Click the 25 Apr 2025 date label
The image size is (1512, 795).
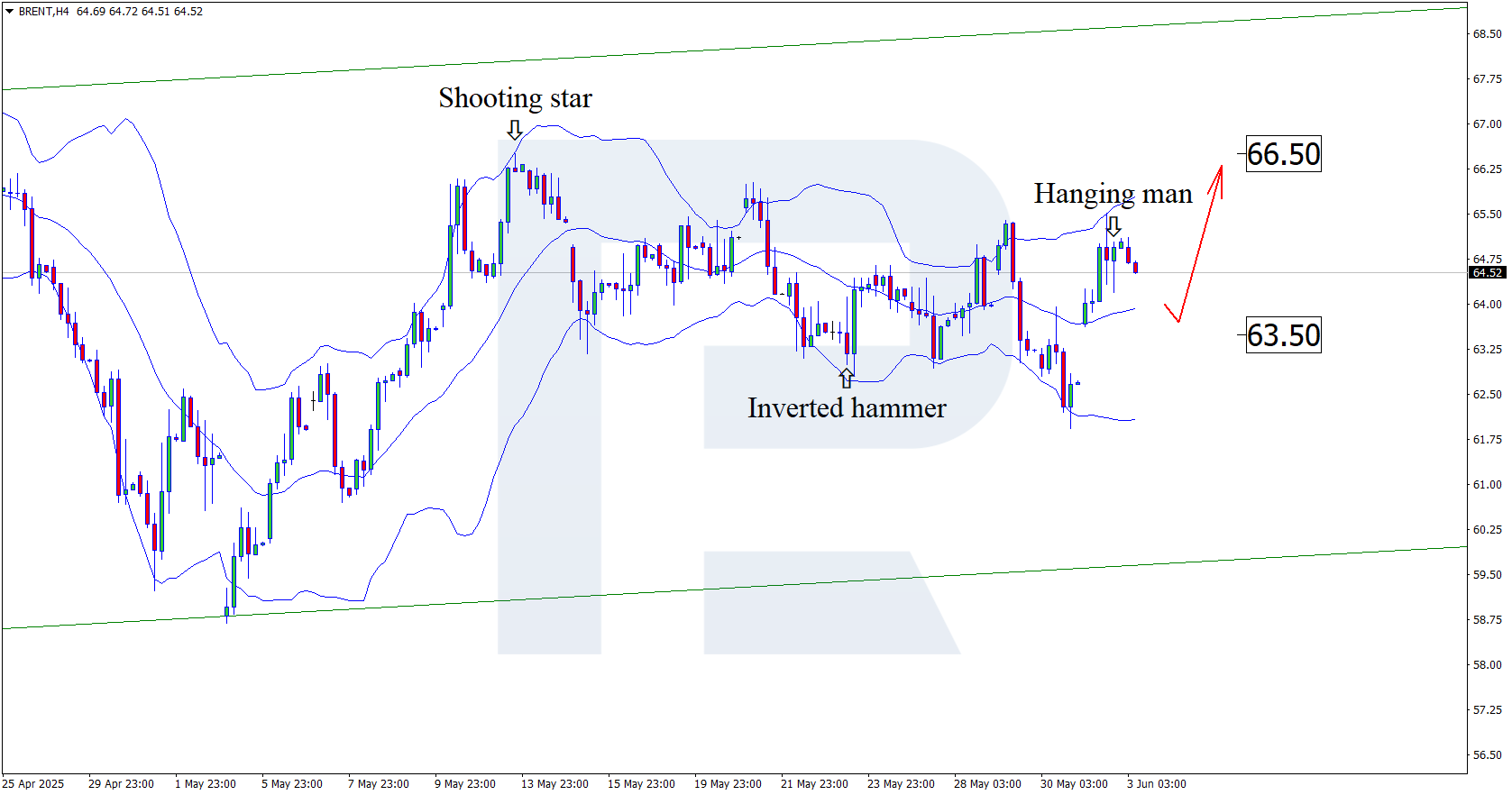(x=33, y=784)
